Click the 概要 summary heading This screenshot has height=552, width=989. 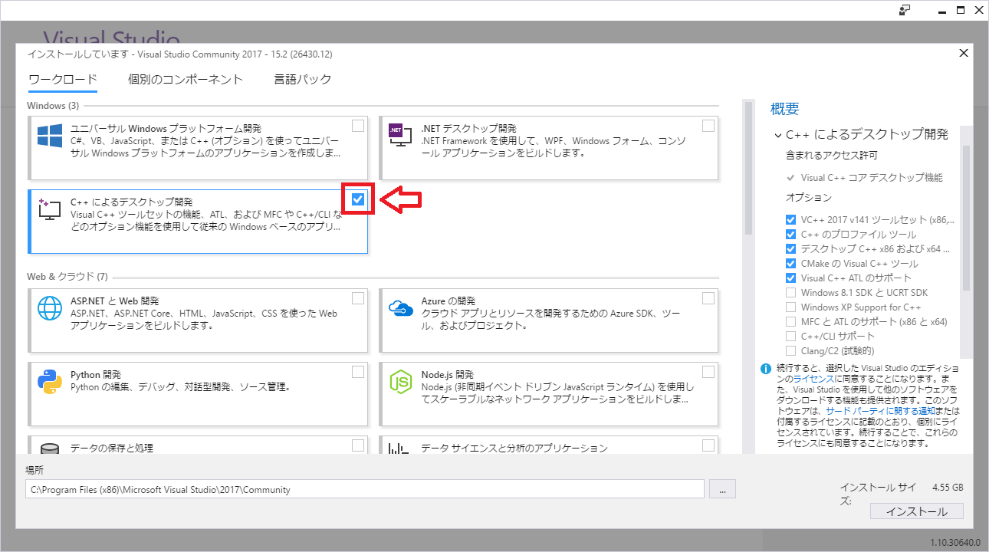pyautogui.click(x=785, y=109)
